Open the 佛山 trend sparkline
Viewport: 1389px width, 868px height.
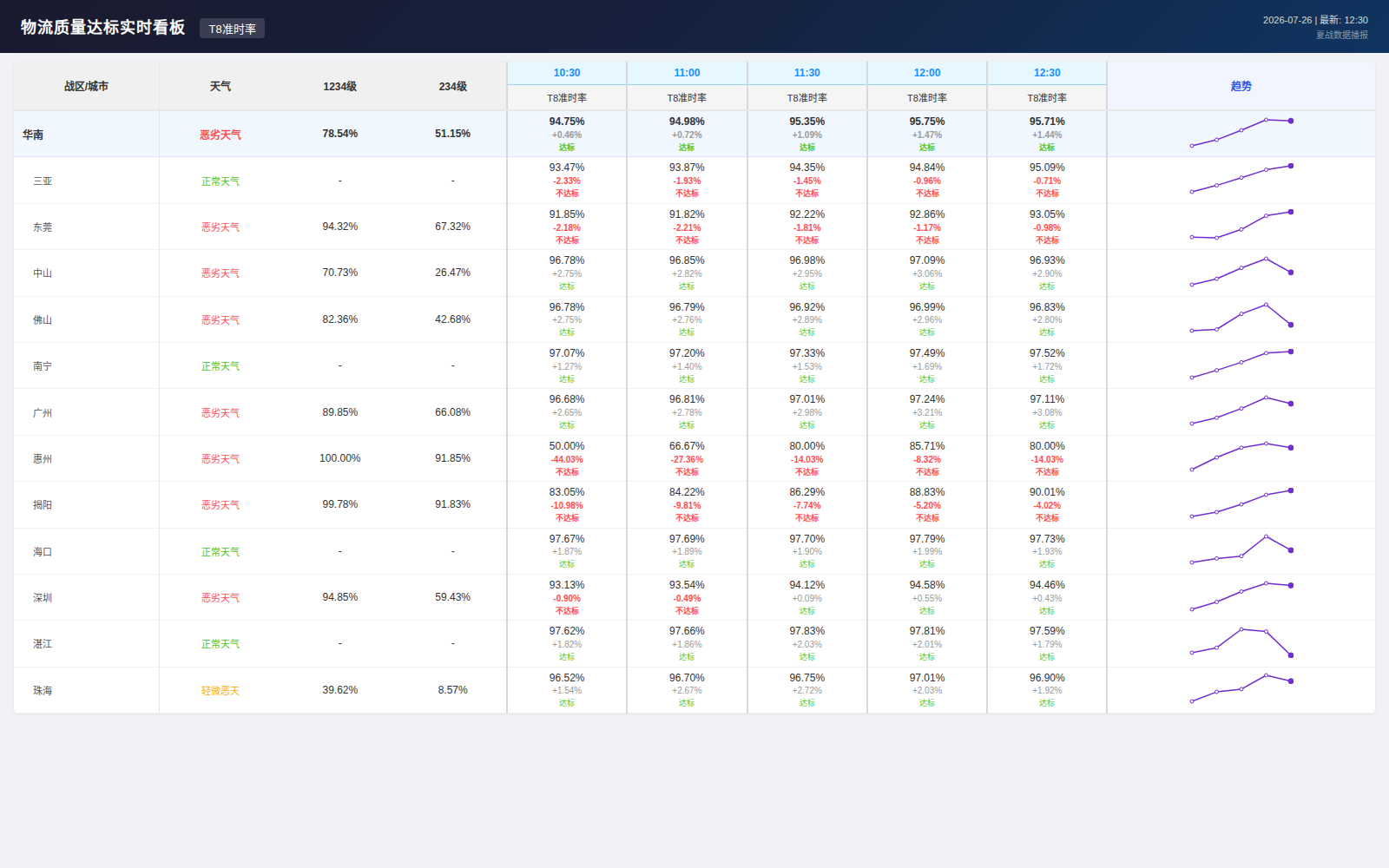coord(1241,318)
